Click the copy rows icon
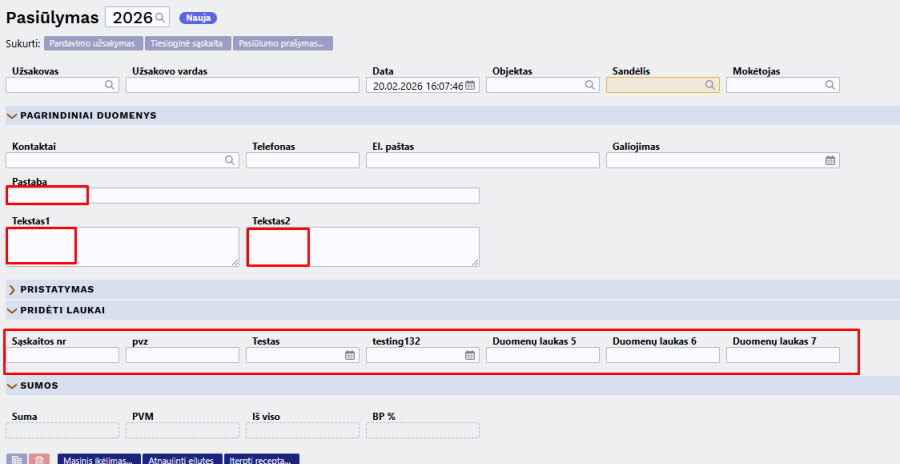 pos(17,460)
